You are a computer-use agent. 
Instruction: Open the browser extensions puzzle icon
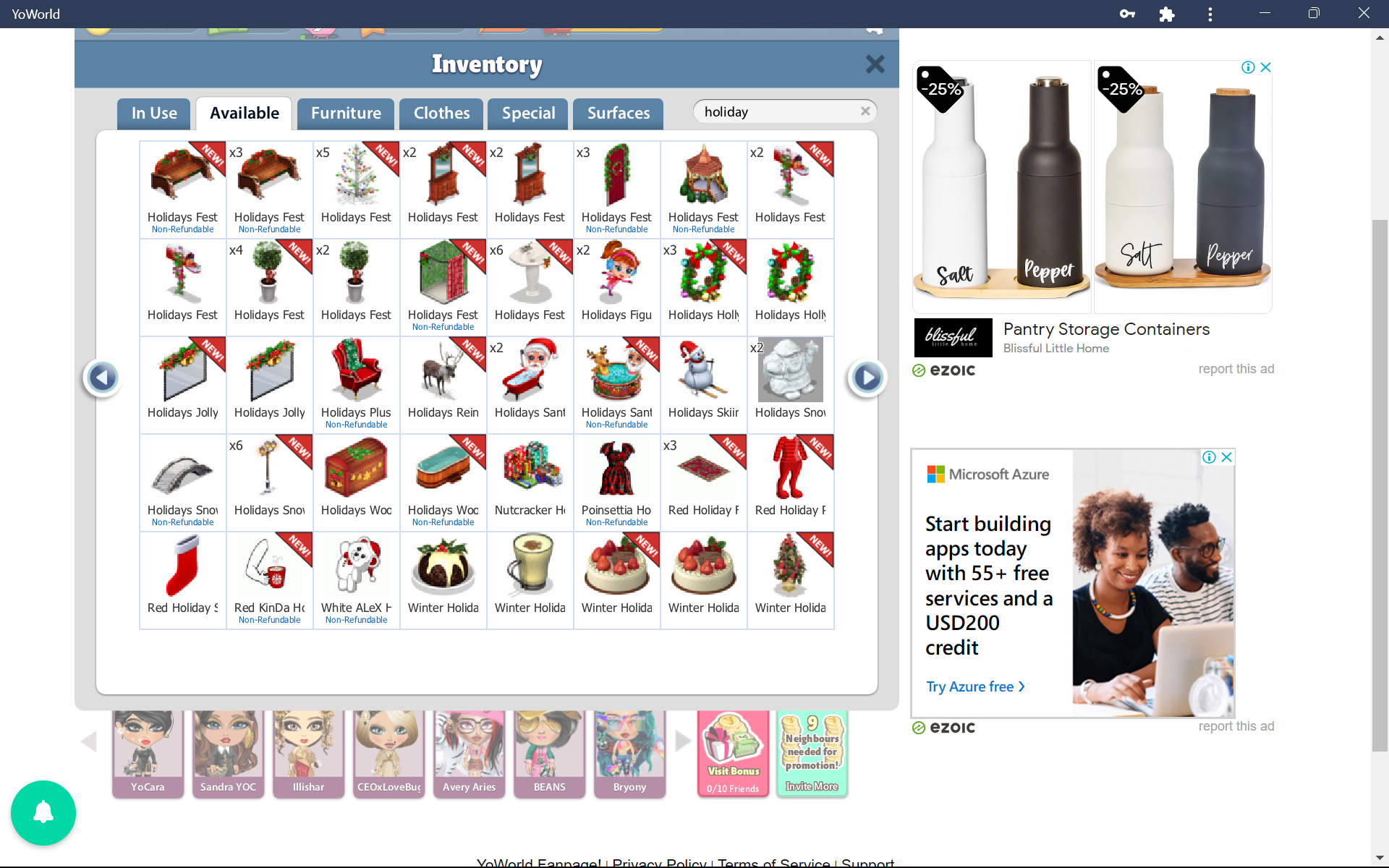point(1166,14)
